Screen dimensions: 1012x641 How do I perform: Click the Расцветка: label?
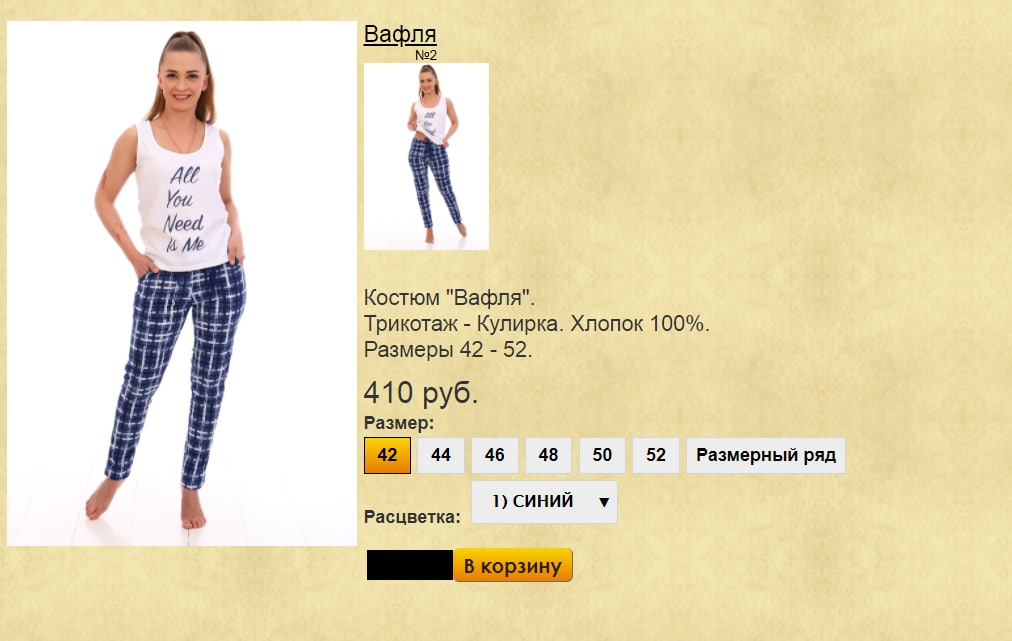(x=412, y=516)
